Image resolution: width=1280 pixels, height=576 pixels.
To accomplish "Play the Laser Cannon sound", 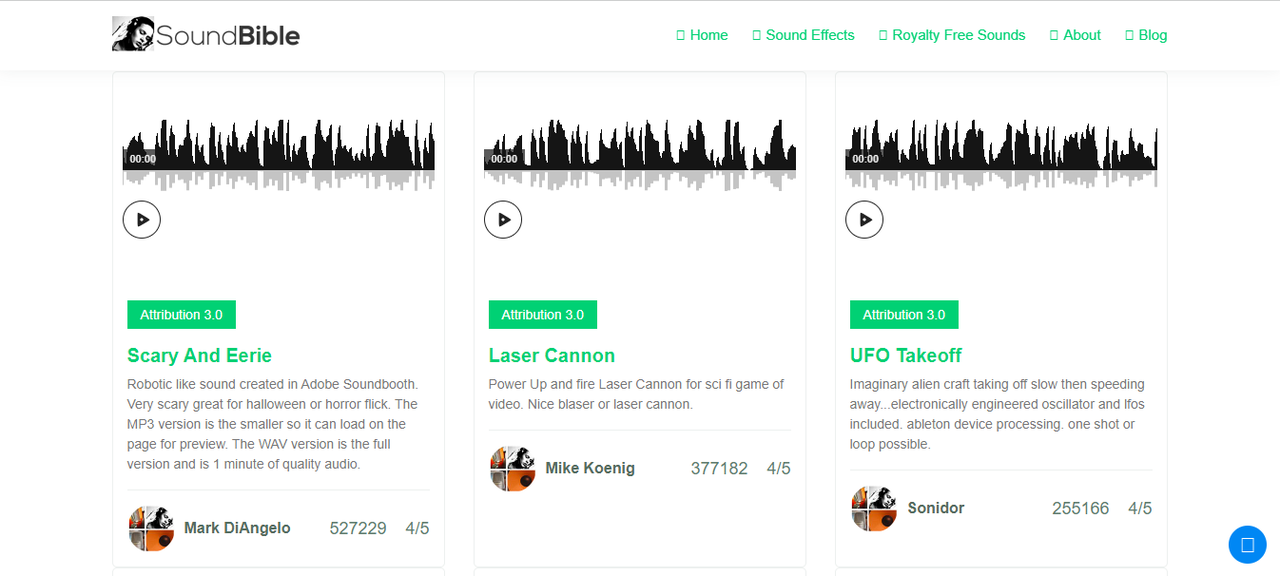I will [x=503, y=219].
